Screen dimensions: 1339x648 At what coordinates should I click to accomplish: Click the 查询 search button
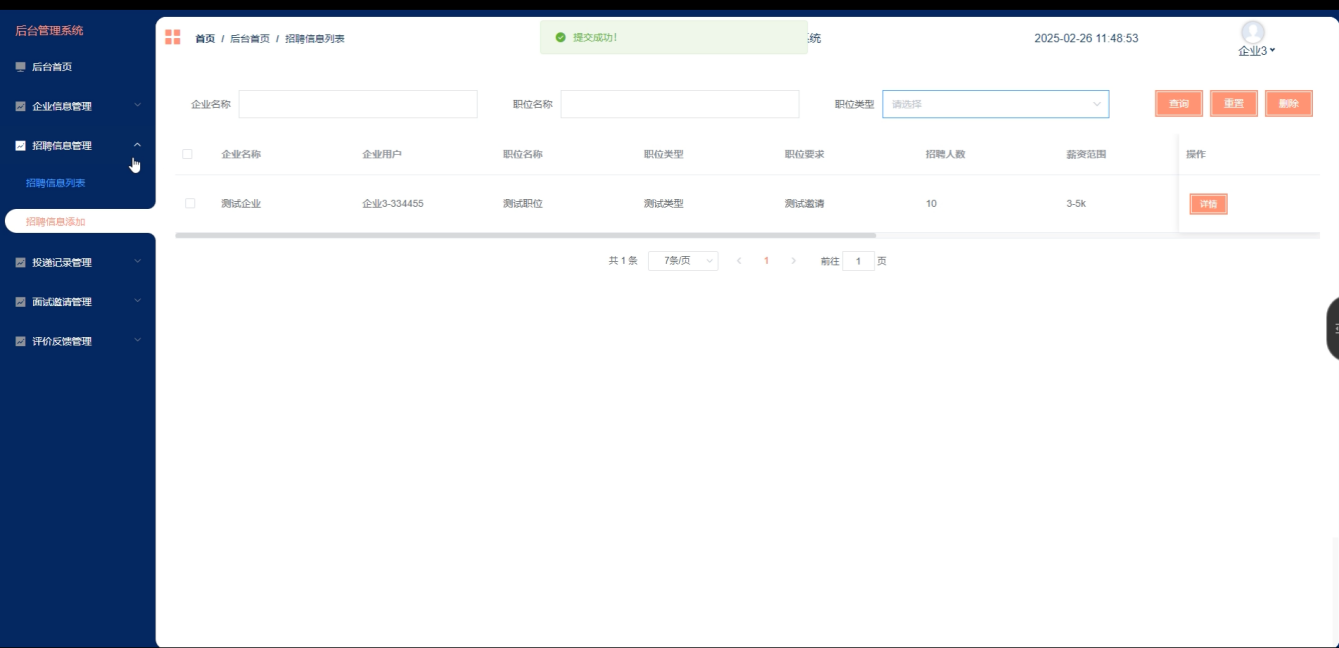1179,104
